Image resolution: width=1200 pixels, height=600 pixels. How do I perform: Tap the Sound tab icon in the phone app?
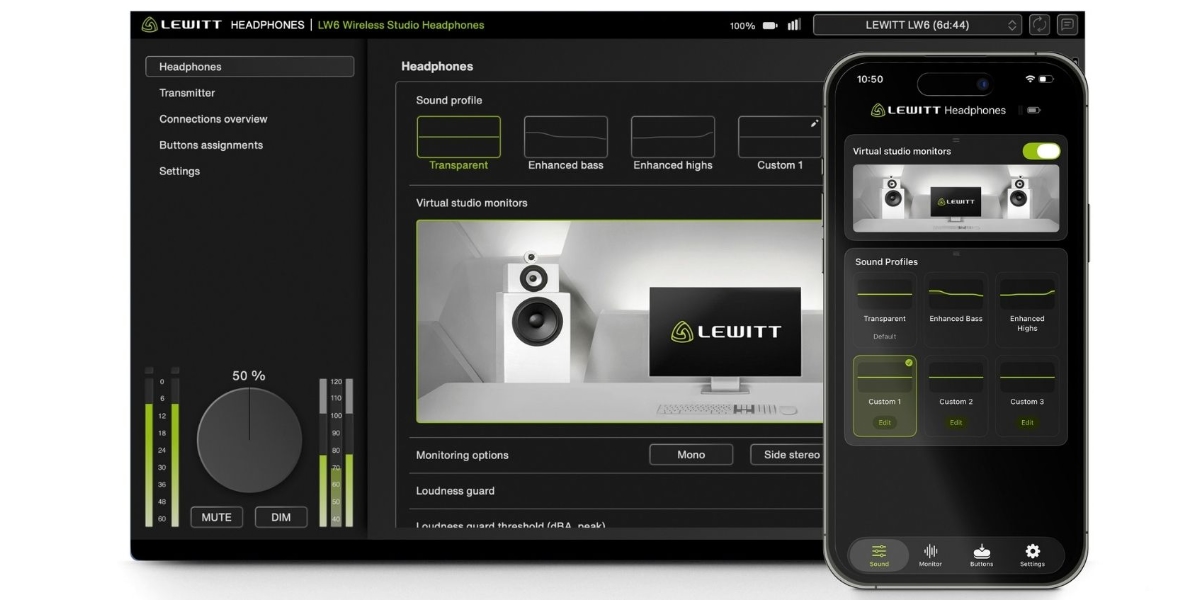(879, 551)
